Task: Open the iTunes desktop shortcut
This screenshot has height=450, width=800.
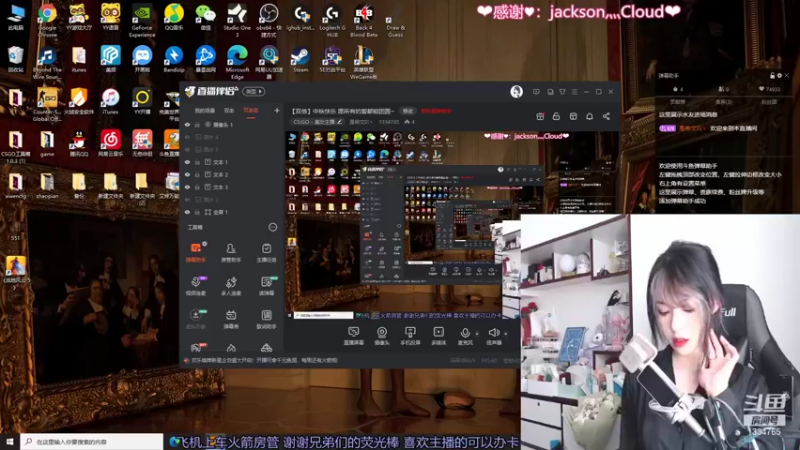Action: [x=110, y=101]
